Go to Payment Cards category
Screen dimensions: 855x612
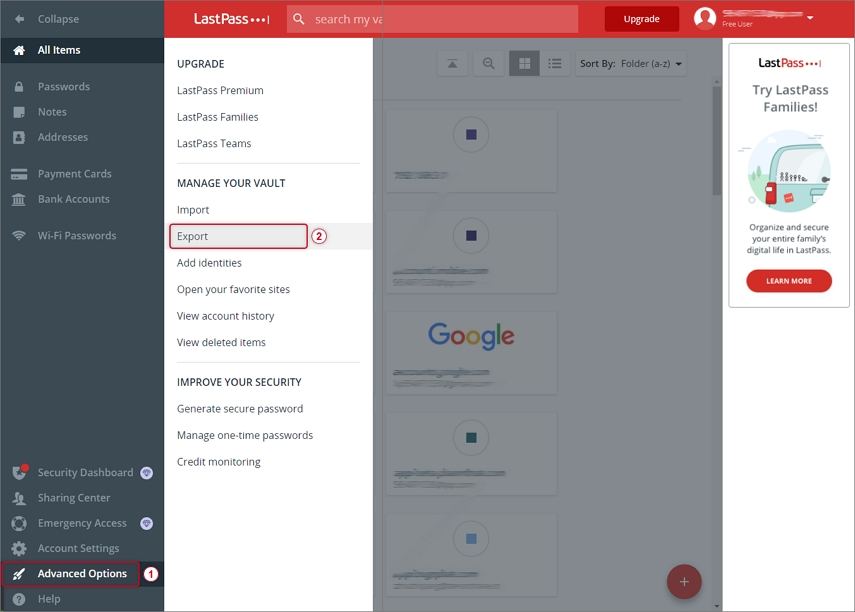coord(75,174)
